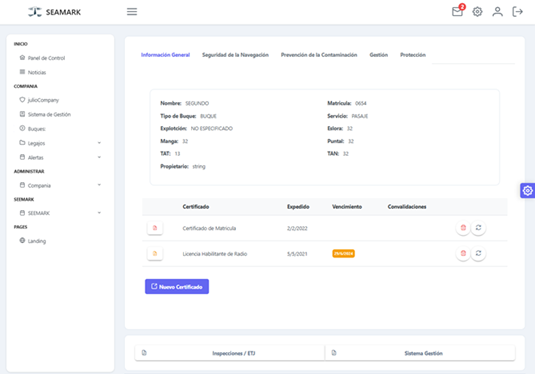
Task: Delete the Certificado de Matricula row
Action: click(463, 228)
